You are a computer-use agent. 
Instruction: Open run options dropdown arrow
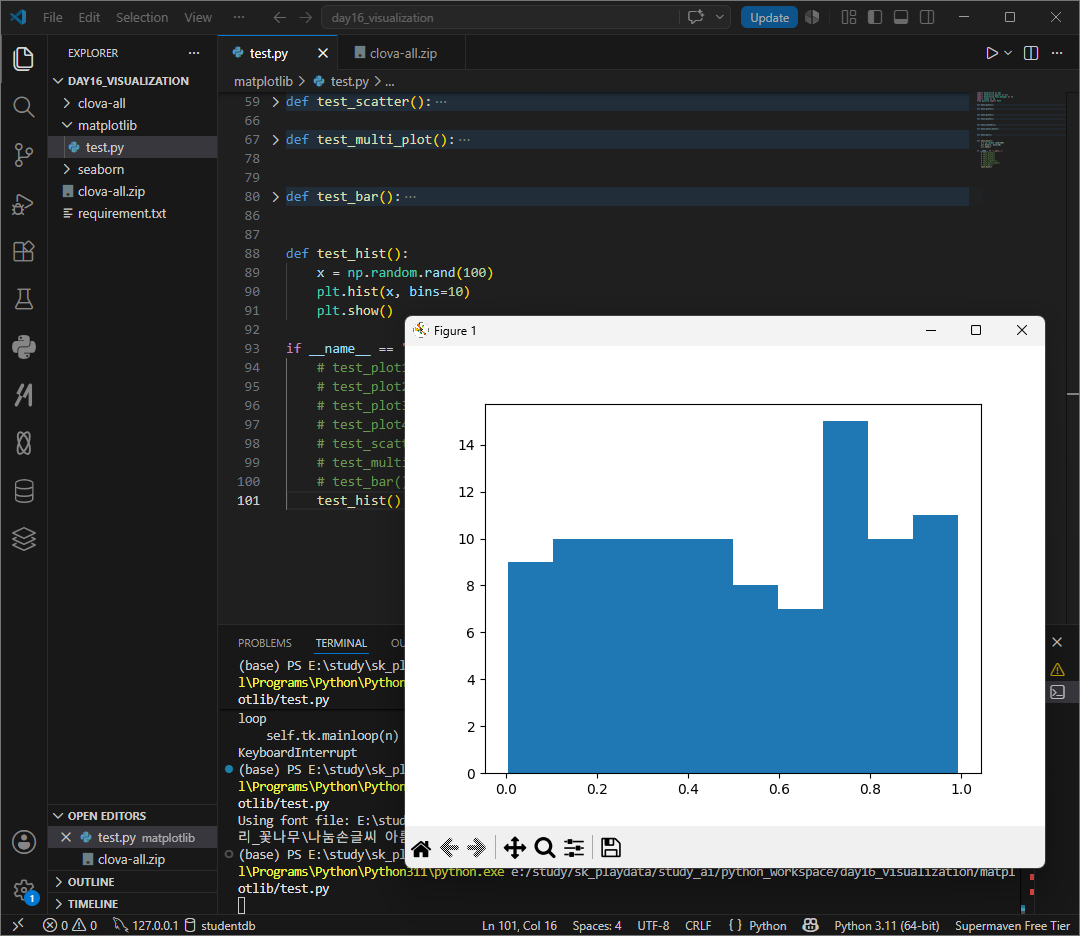(x=1008, y=53)
